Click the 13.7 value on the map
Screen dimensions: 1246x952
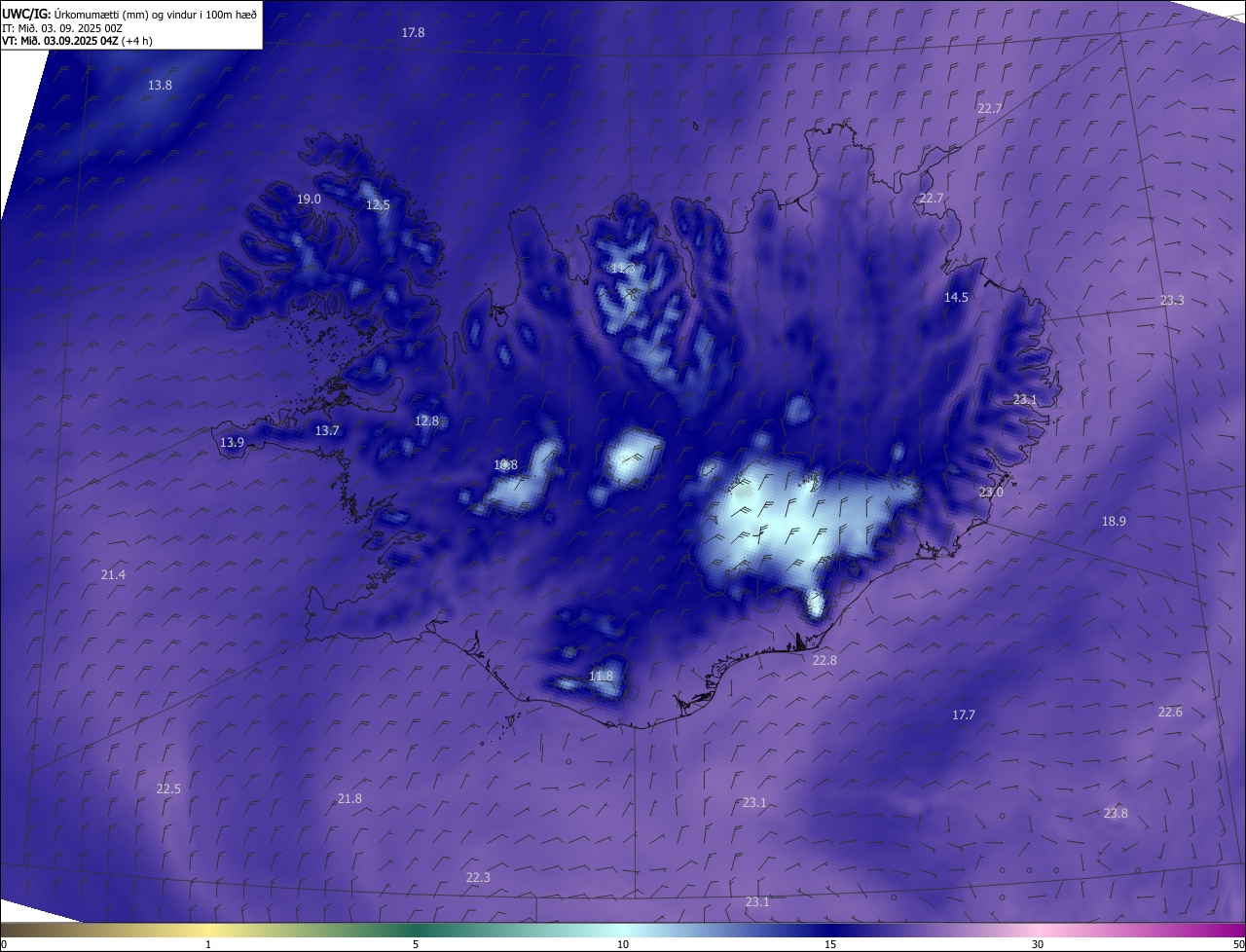[327, 431]
